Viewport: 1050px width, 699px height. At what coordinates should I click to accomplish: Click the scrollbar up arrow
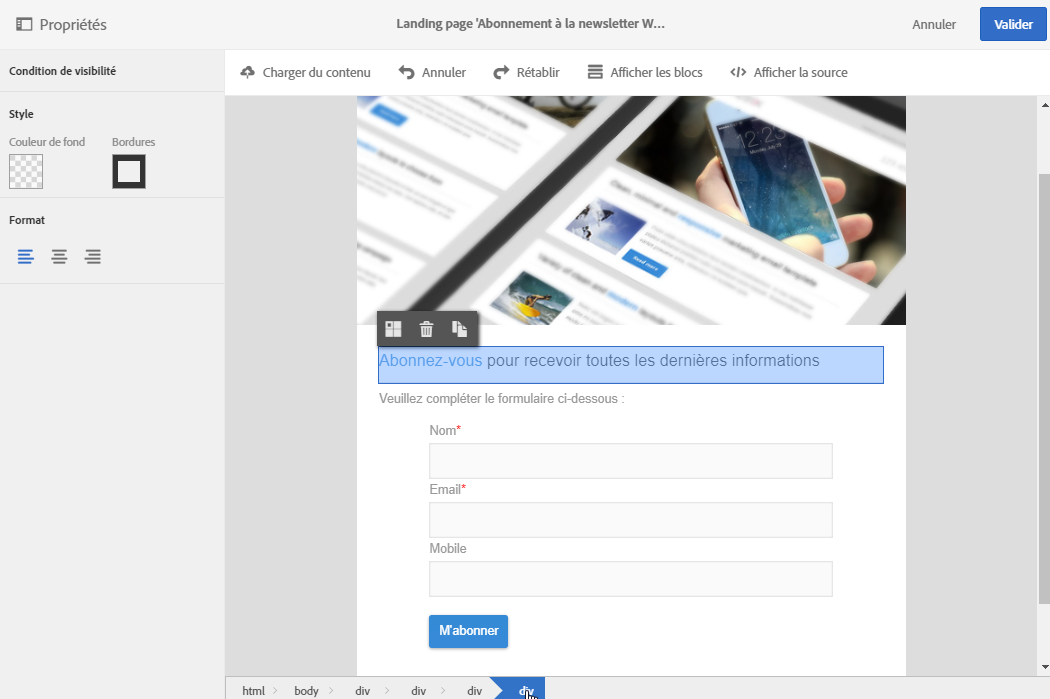(x=1044, y=105)
